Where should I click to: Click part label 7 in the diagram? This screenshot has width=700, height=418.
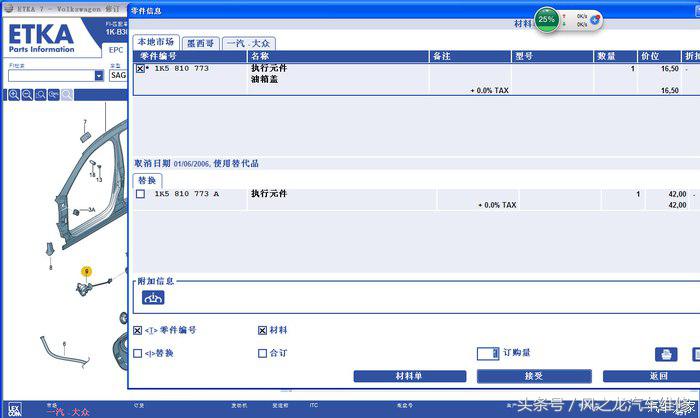tap(85, 122)
